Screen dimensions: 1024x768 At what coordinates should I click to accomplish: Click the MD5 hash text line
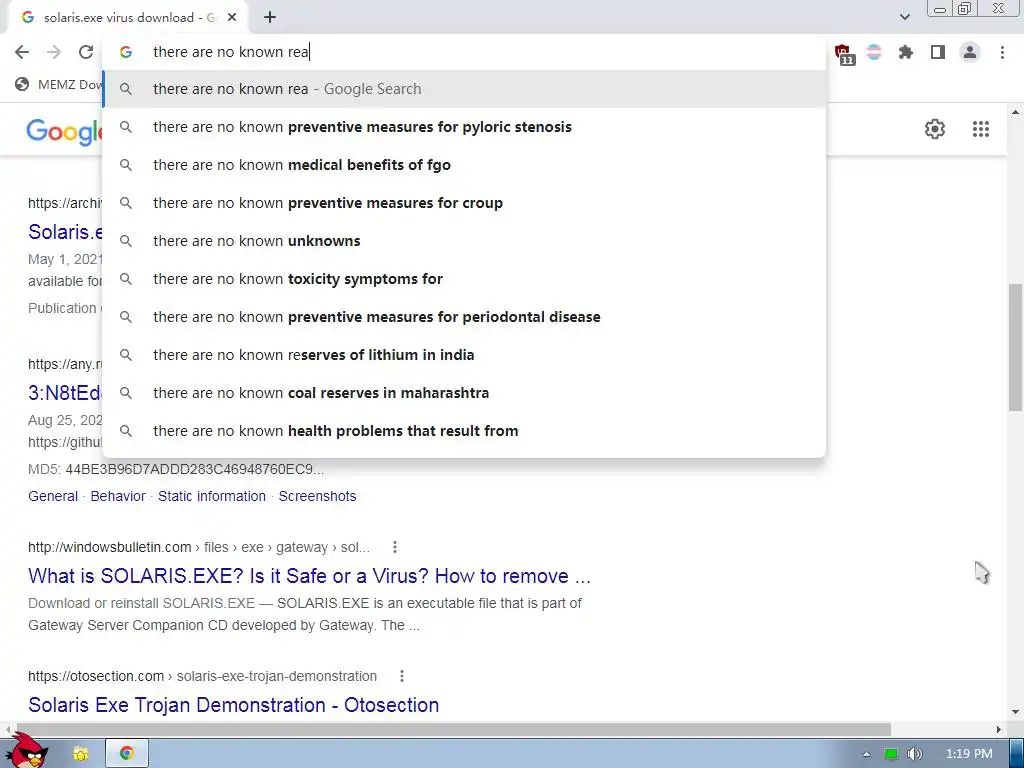pyautogui.click(x=176, y=469)
